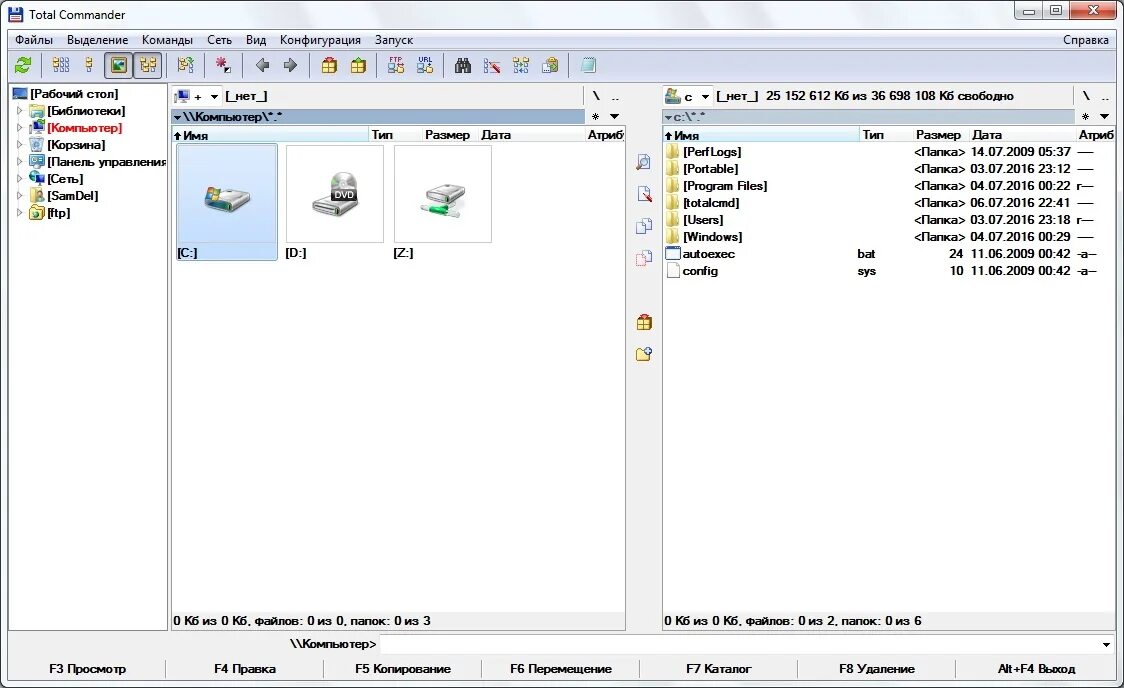The height and width of the screenshot is (688, 1124).
Task: Select the D: DVD drive thumbnail
Action: point(335,194)
